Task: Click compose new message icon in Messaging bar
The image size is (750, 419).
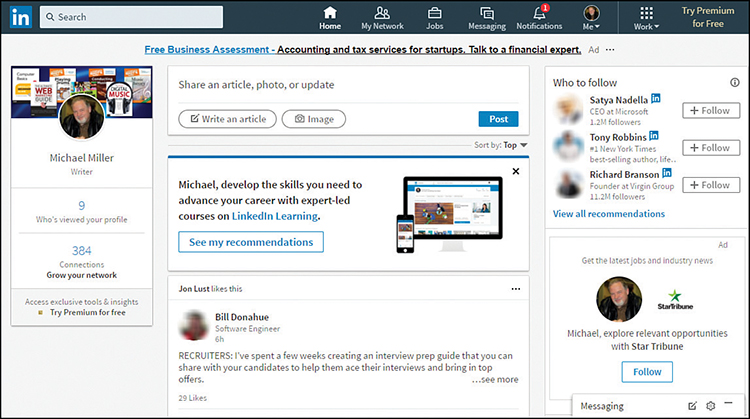Action: pyautogui.click(x=692, y=406)
